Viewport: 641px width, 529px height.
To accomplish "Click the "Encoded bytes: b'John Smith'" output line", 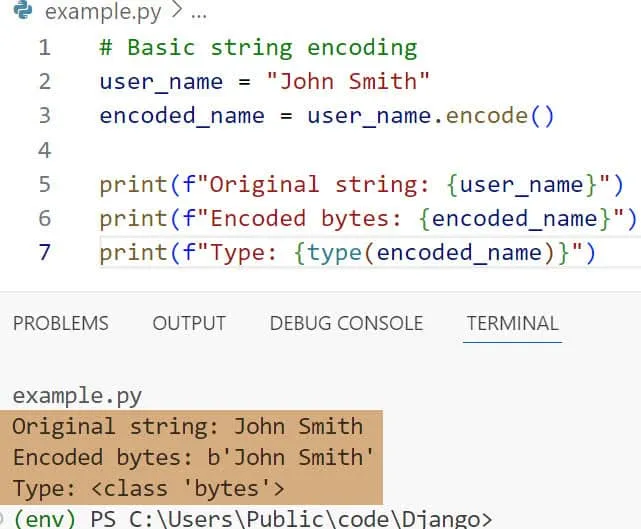I will (193, 458).
